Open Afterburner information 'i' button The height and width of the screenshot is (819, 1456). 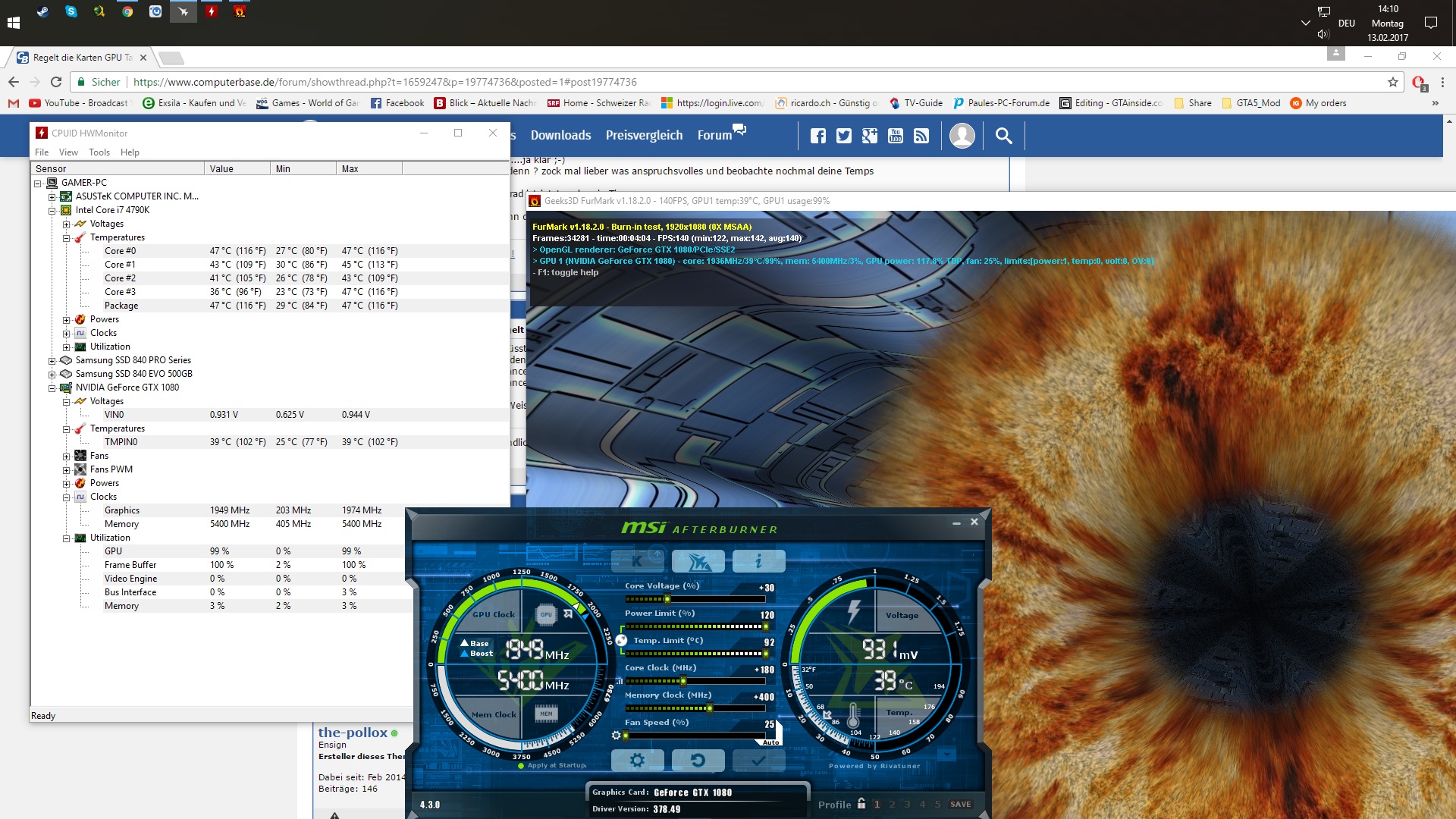[x=758, y=561]
